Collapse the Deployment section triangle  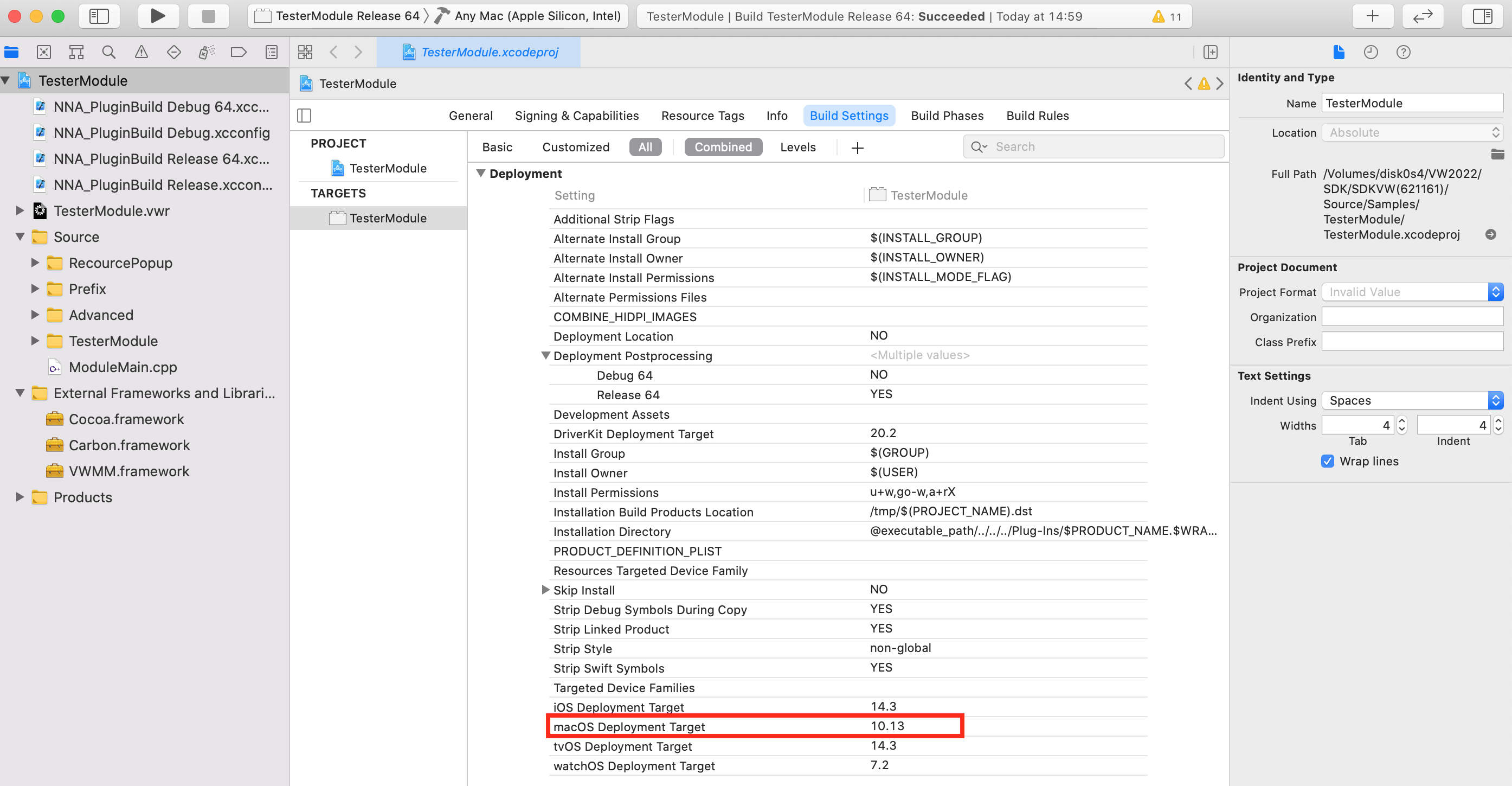(481, 173)
